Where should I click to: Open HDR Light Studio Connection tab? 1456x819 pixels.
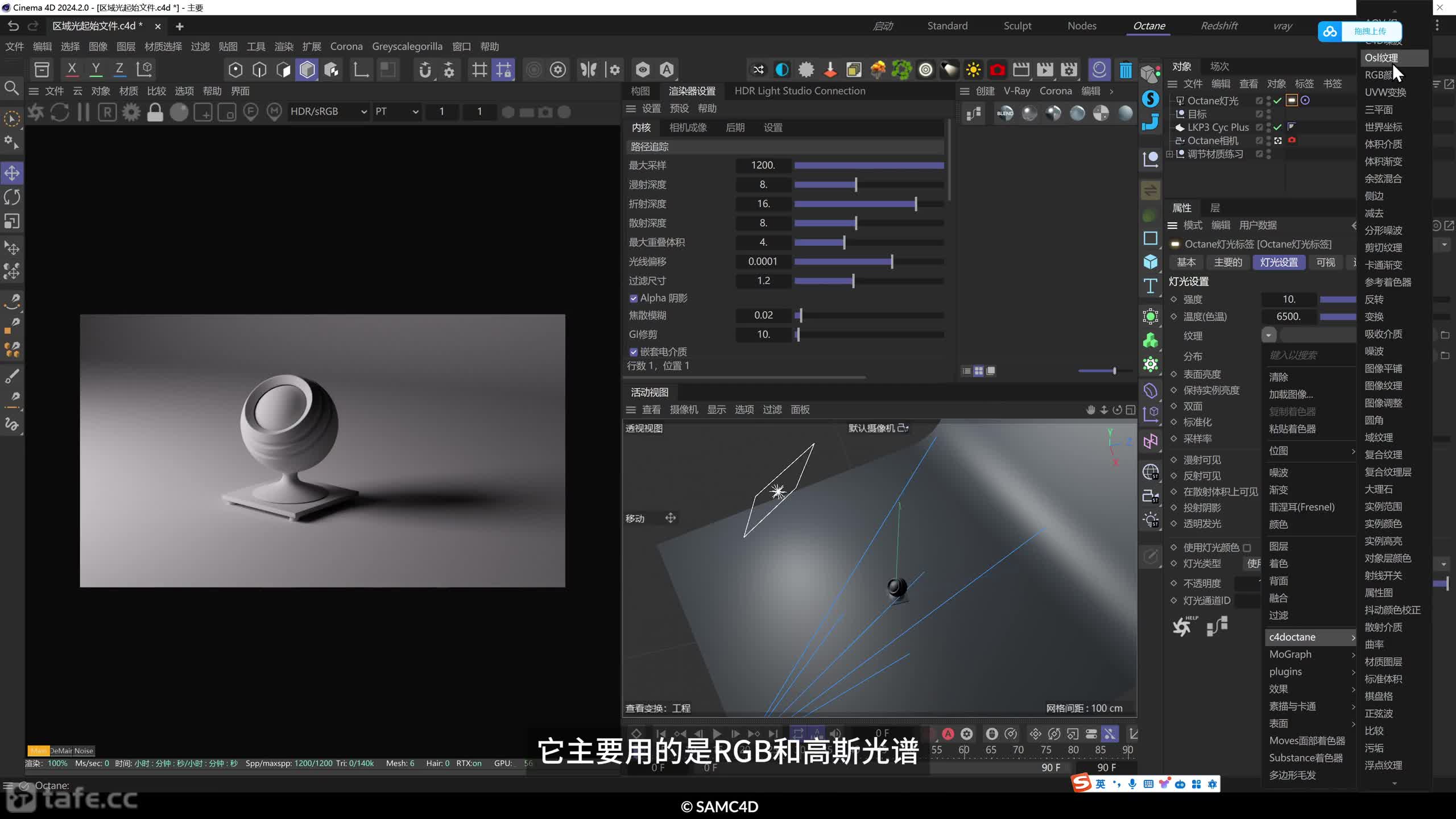click(x=800, y=91)
